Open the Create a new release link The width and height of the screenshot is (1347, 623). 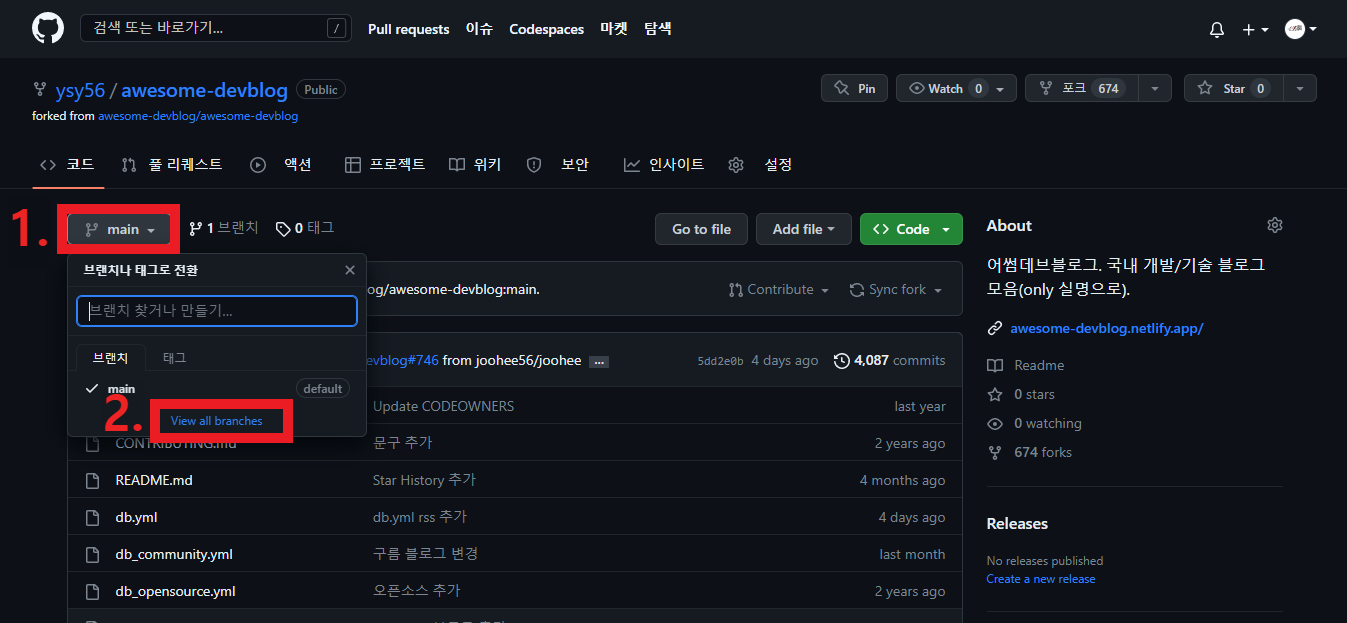pos(1041,579)
